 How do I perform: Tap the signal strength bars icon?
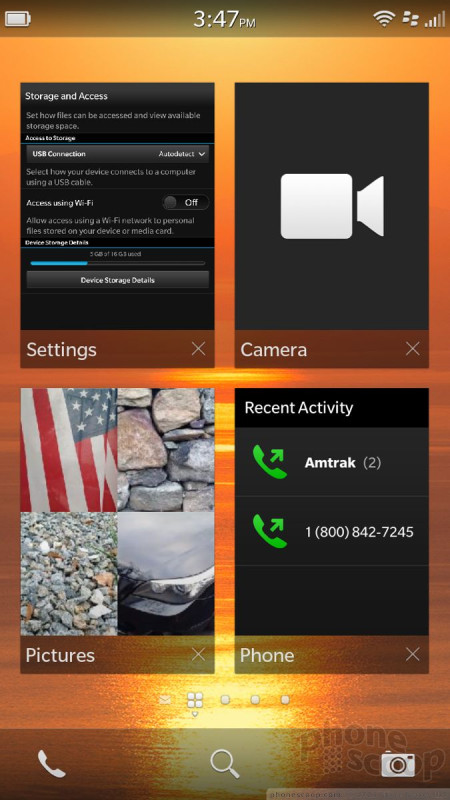[x=435, y=19]
